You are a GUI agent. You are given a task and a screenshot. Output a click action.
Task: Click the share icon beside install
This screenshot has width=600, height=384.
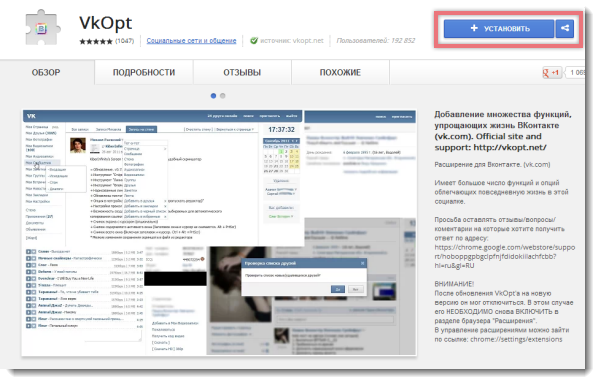[x=565, y=28]
